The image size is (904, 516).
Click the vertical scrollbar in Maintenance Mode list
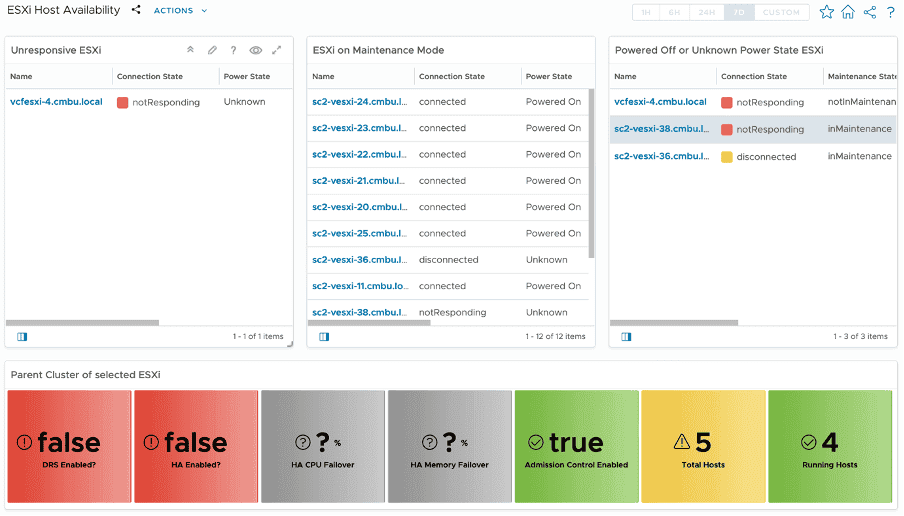[592, 173]
